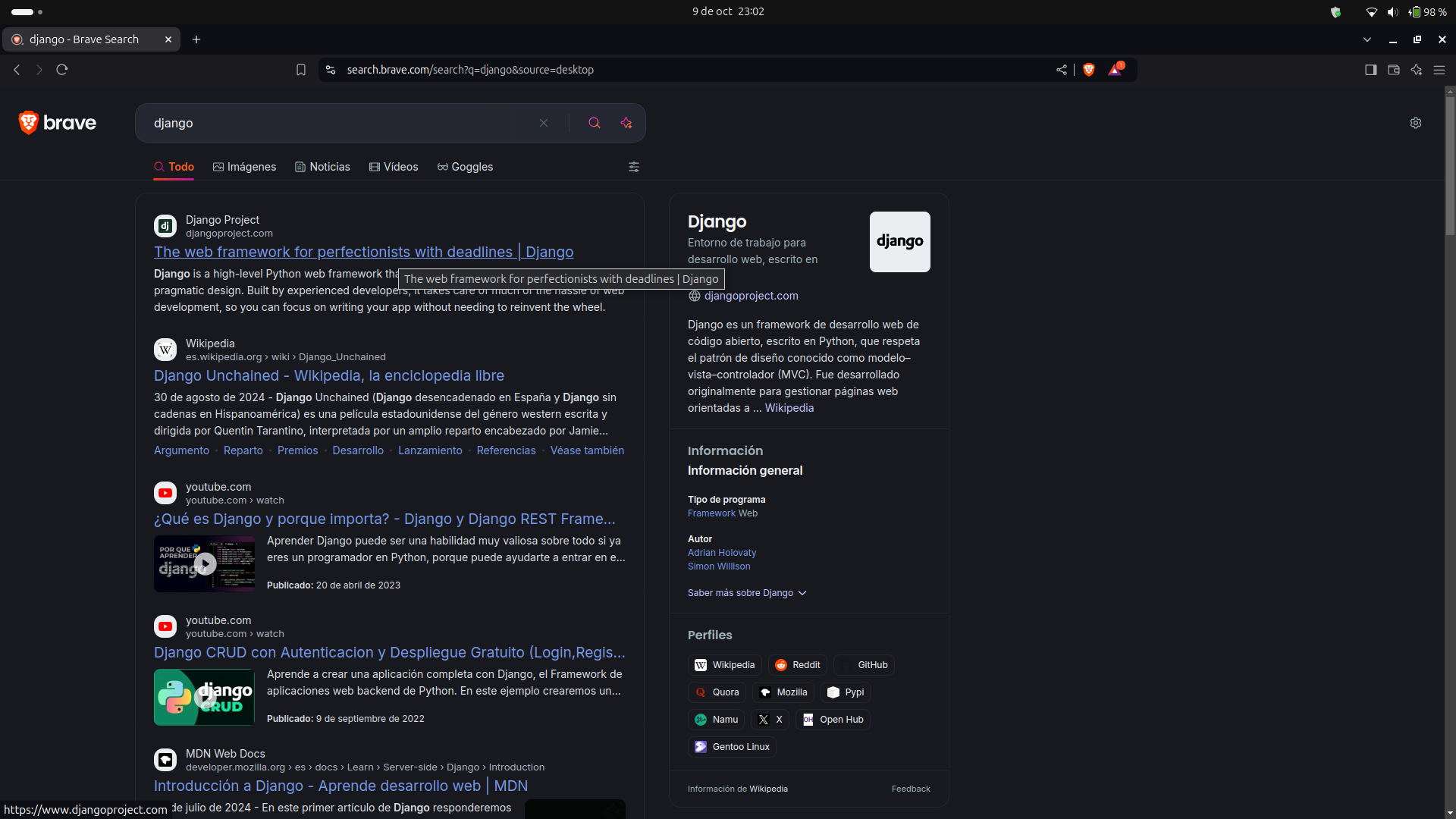This screenshot has height=819, width=1456.
Task: Jump to Premios section link
Action: pos(298,450)
